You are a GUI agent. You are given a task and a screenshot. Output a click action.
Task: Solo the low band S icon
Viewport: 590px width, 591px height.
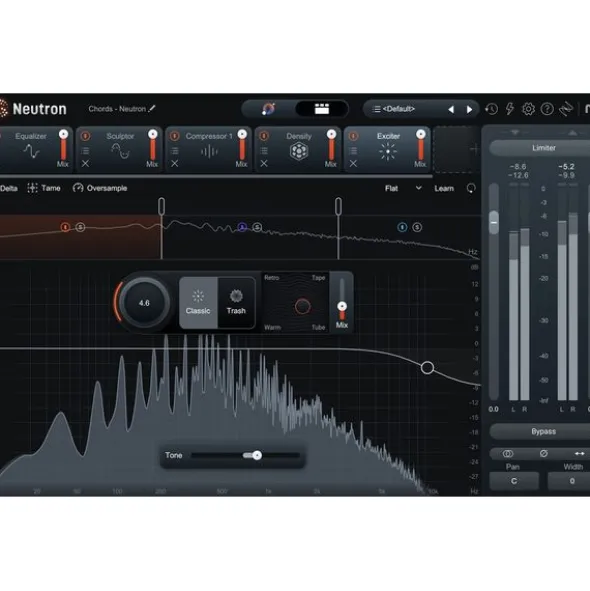[x=80, y=227]
